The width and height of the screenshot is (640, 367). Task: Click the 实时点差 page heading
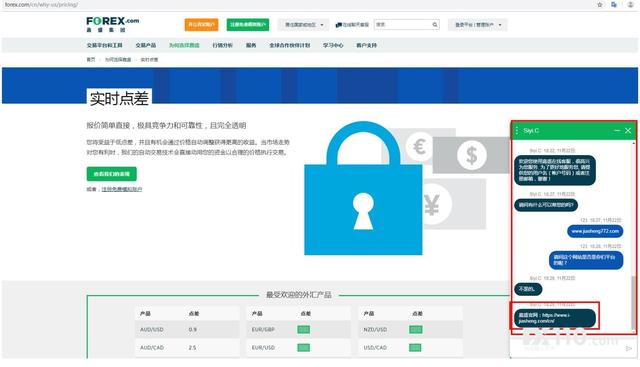pyautogui.click(x=119, y=98)
